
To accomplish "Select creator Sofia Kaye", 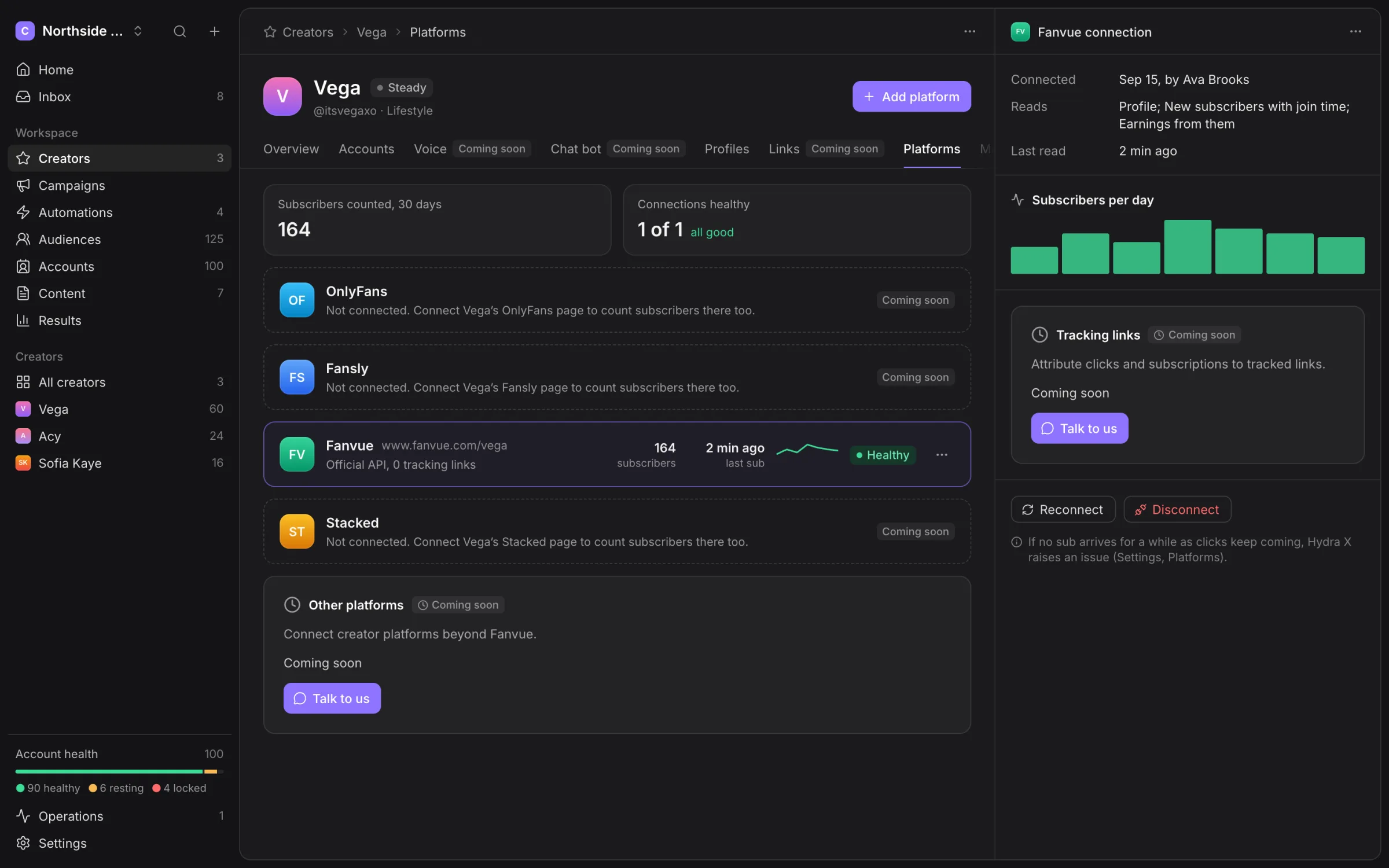I will point(119,463).
